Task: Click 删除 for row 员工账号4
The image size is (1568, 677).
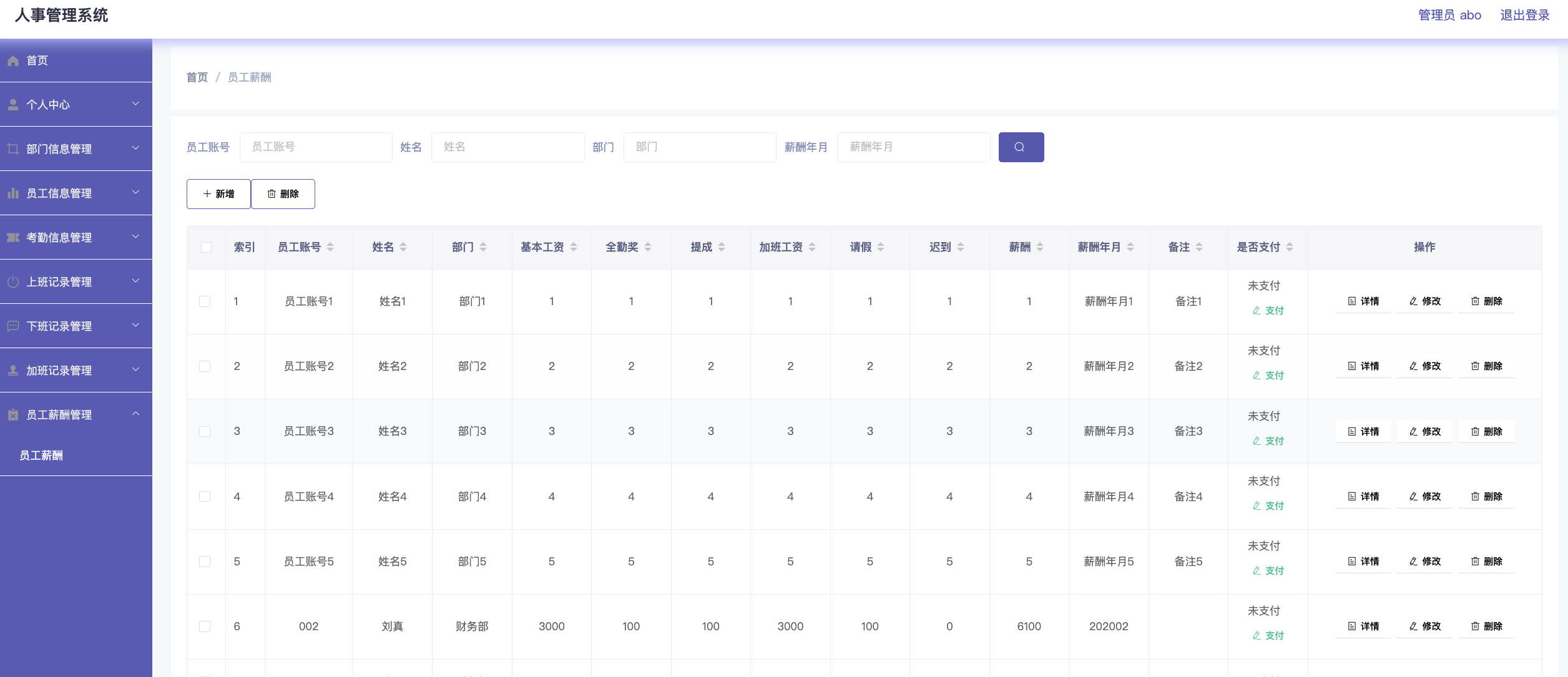Action: (x=1487, y=497)
